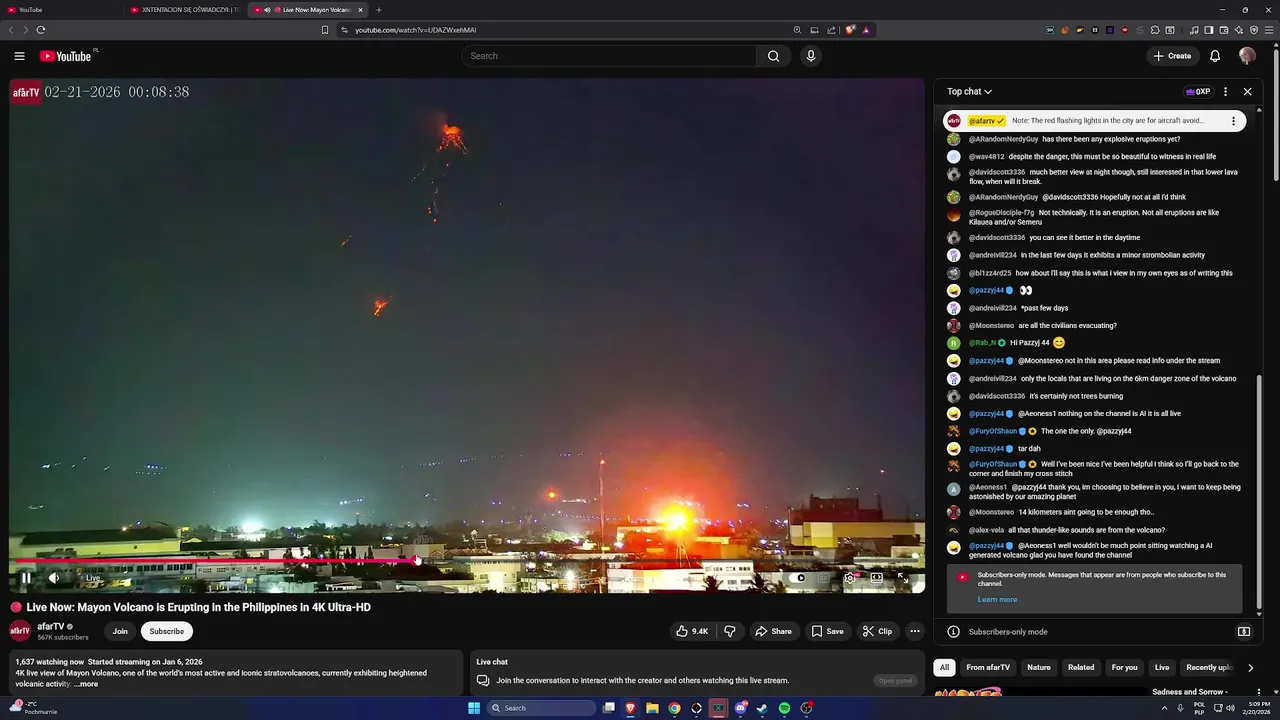The image size is (1280, 720).
Task: Open the Create menu
Action: [1172, 56]
